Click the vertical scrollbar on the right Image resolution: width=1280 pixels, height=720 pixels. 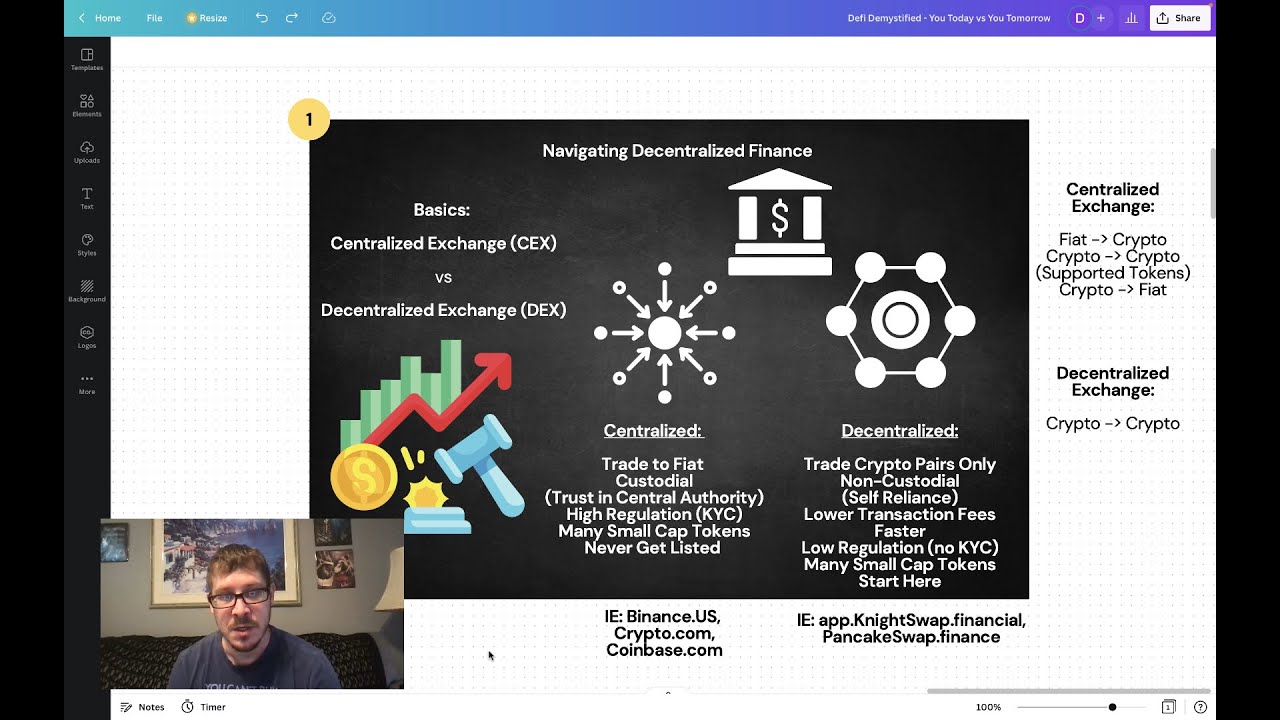(1213, 183)
